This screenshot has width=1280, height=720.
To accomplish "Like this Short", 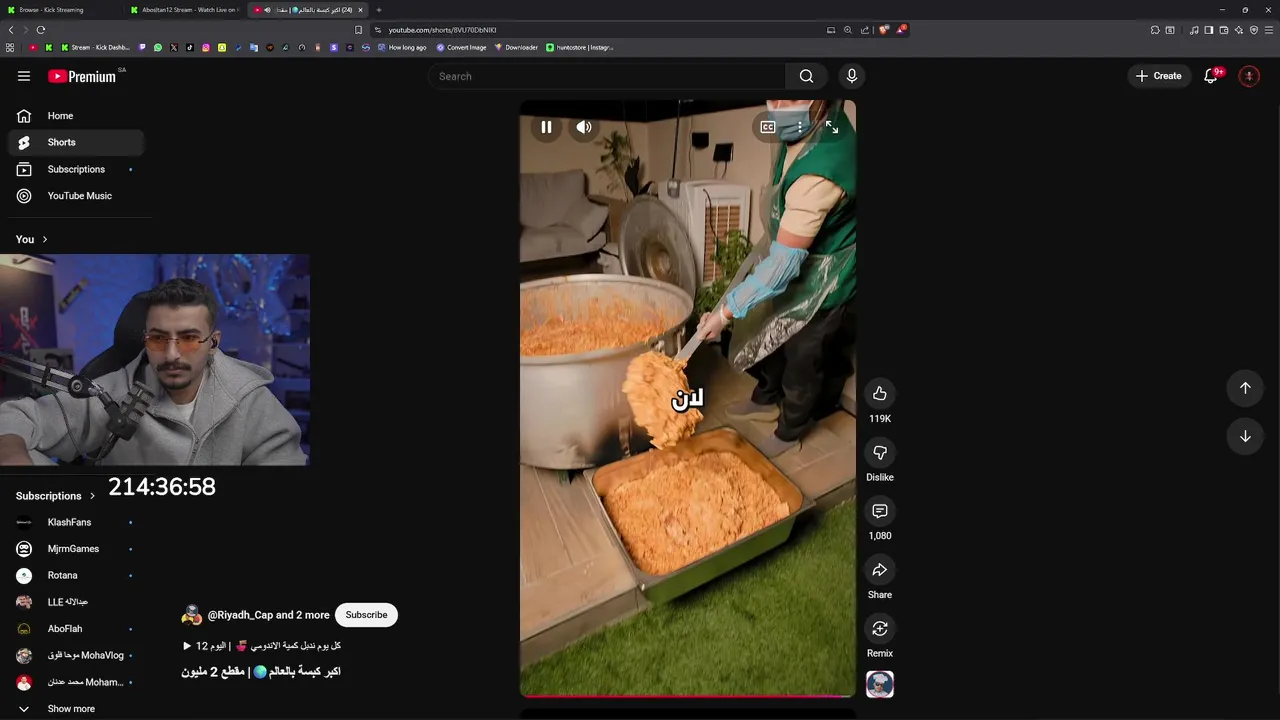I will 880,394.
